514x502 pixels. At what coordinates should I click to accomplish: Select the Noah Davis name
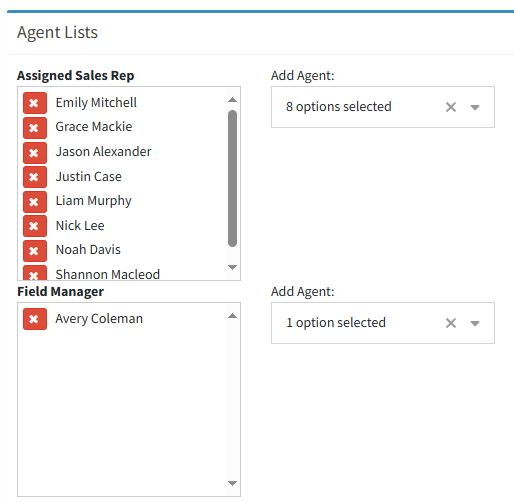click(x=88, y=250)
